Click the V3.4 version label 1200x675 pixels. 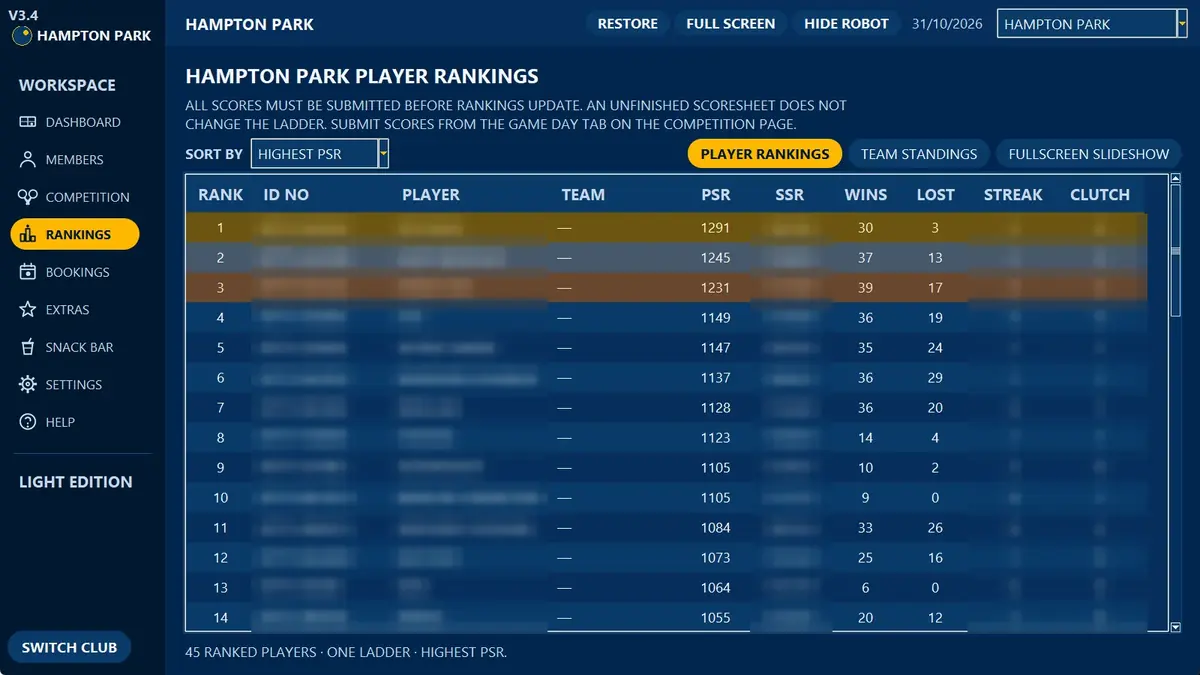coord(23,14)
